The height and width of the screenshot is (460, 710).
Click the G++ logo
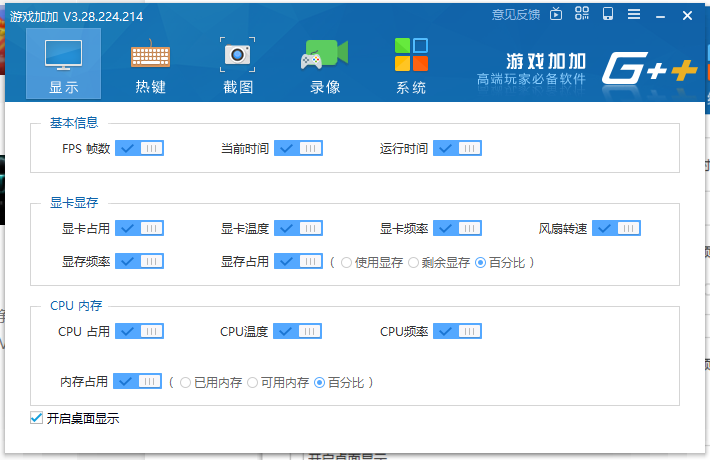tap(649, 68)
